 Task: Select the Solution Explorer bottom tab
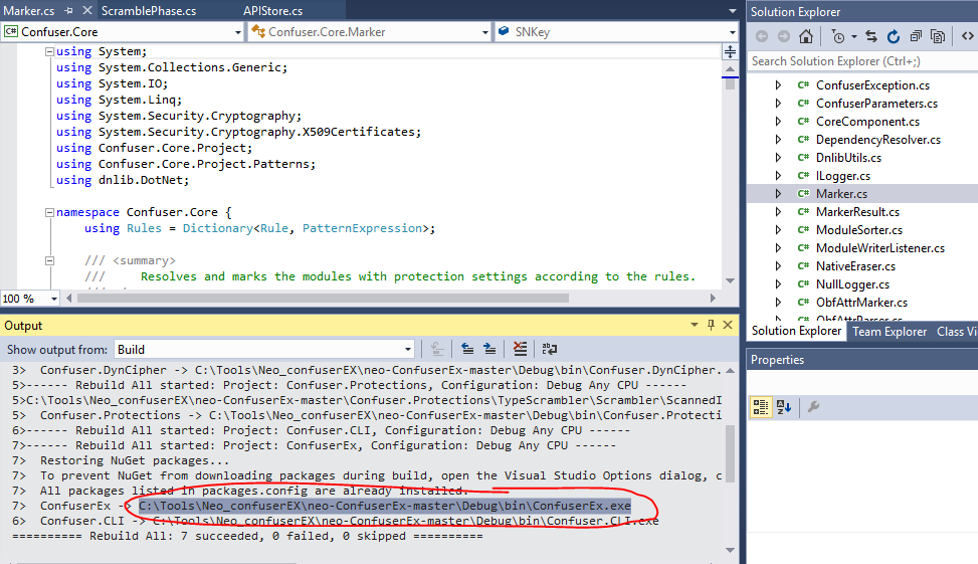796,331
